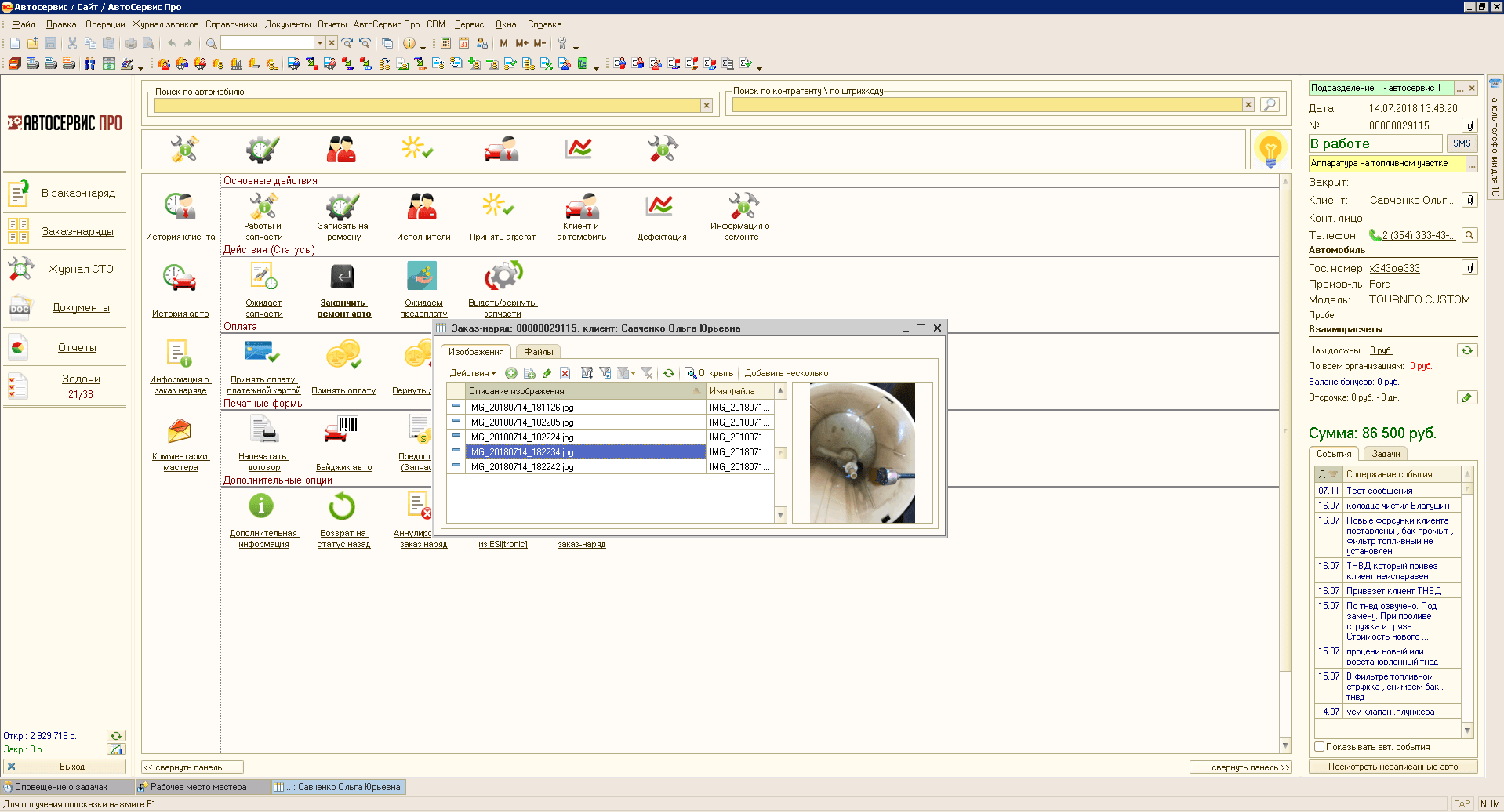1504x812 pixels.
Task: Click the 'Работы и запчасти' wrench icon
Action: [263, 207]
